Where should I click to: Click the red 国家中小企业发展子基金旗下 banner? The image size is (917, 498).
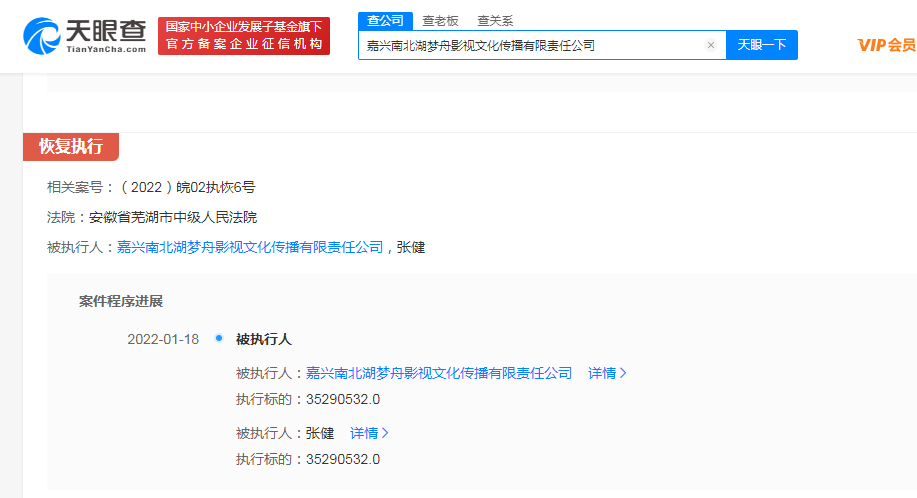(244, 36)
